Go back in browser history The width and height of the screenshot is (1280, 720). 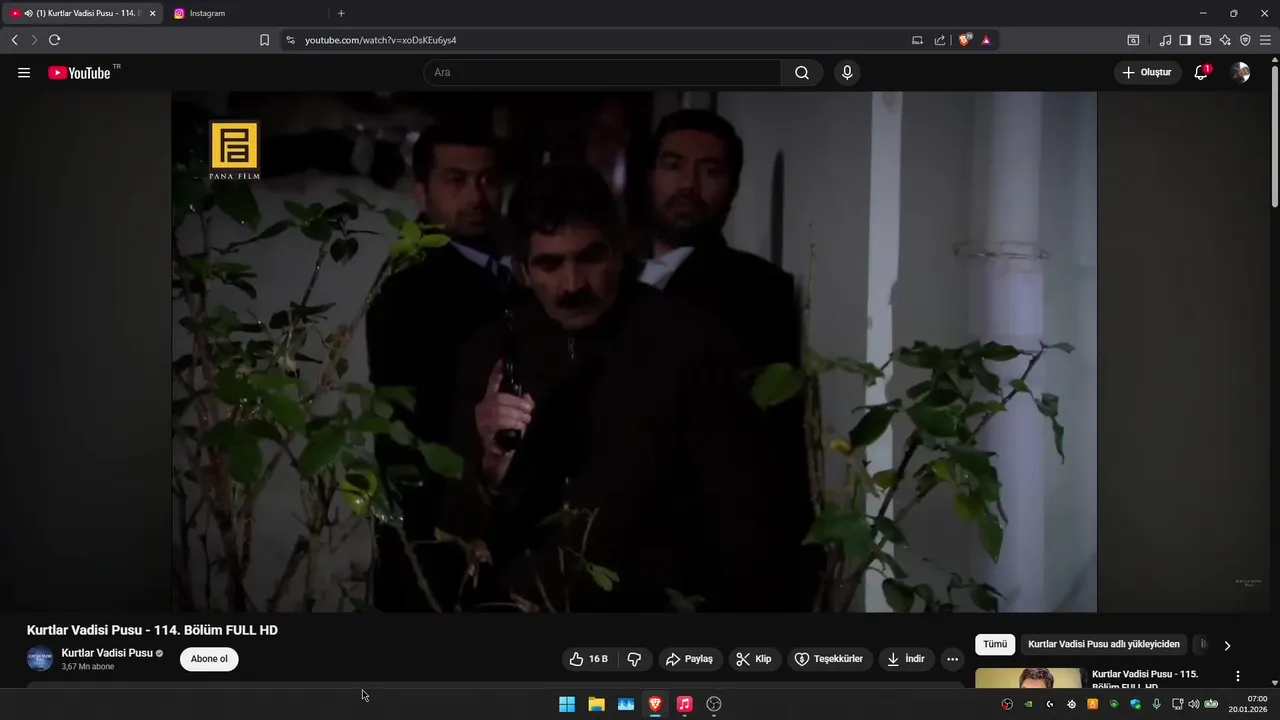(14, 40)
